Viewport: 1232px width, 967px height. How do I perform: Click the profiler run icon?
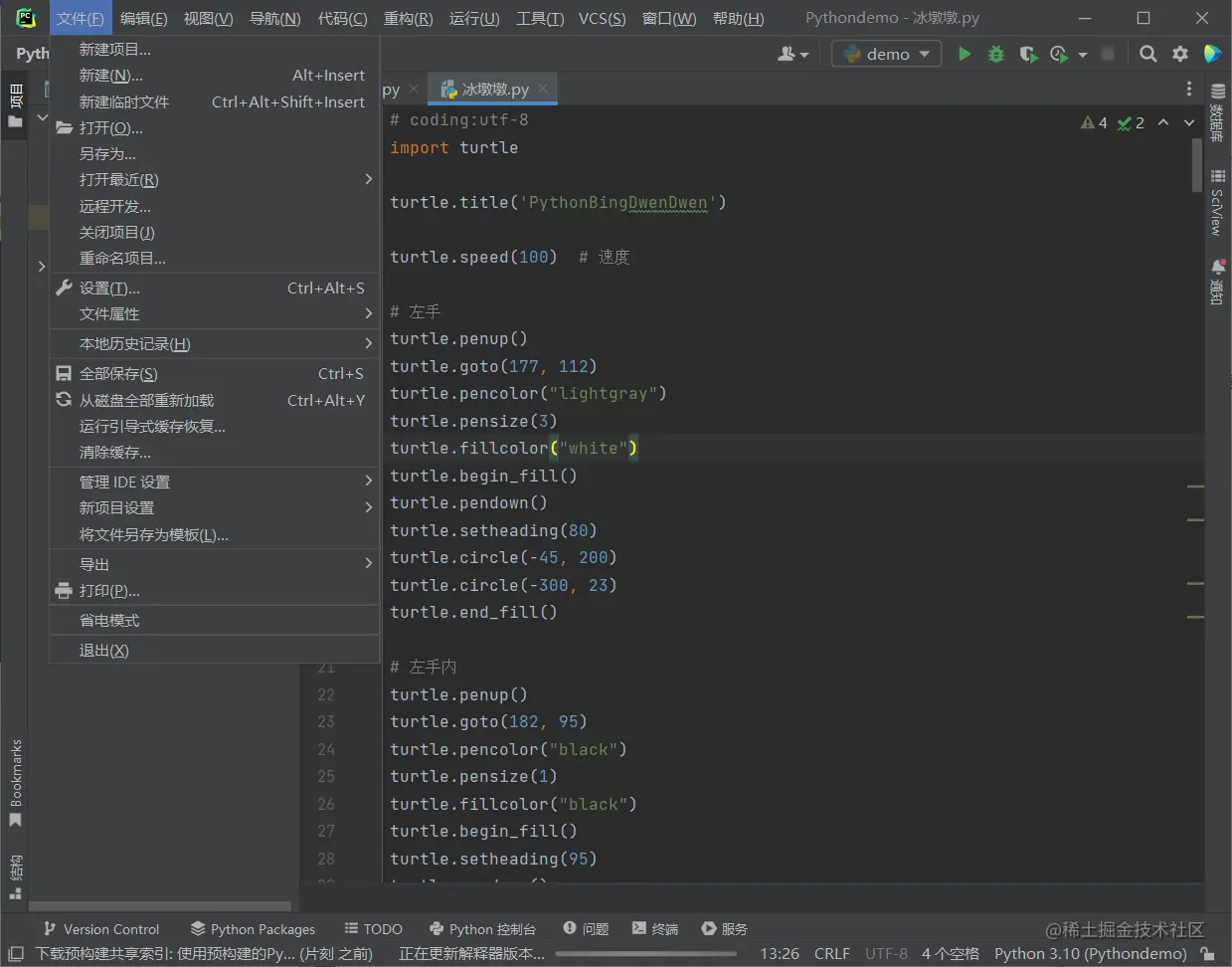tap(1059, 54)
